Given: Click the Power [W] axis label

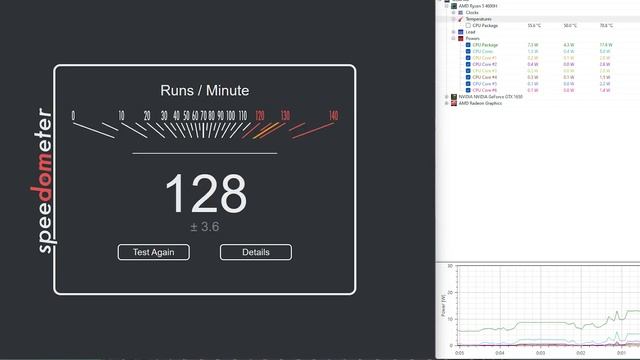Looking at the screenshot, I should click(443, 306).
